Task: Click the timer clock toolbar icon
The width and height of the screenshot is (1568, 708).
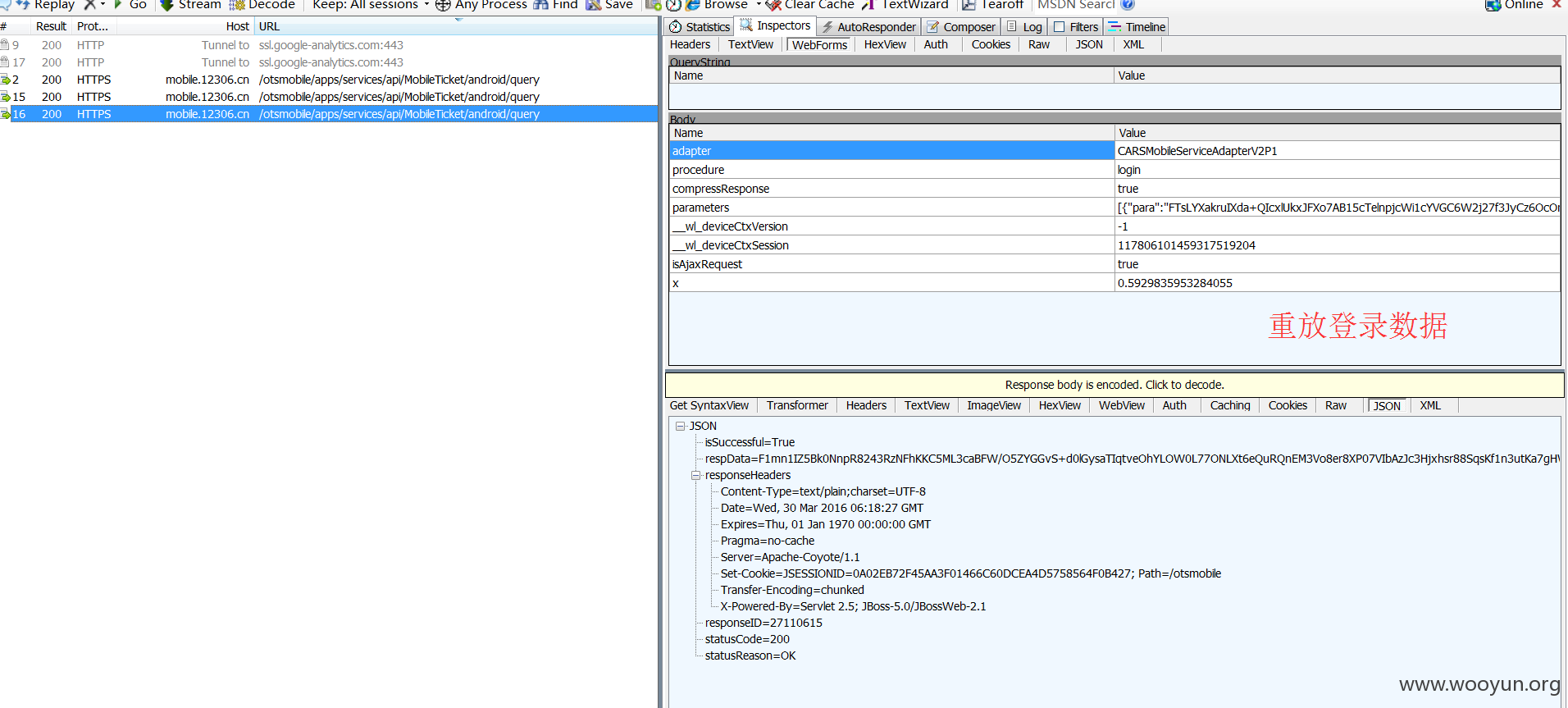Action: (x=673, y=4)
